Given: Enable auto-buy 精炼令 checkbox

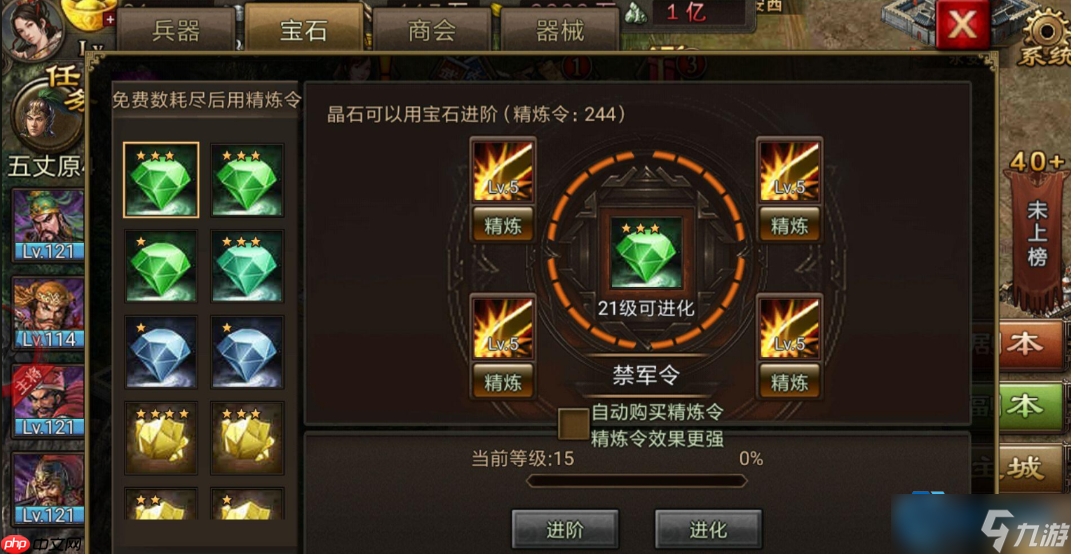Looking at the screenshot, I should (573, 424).
